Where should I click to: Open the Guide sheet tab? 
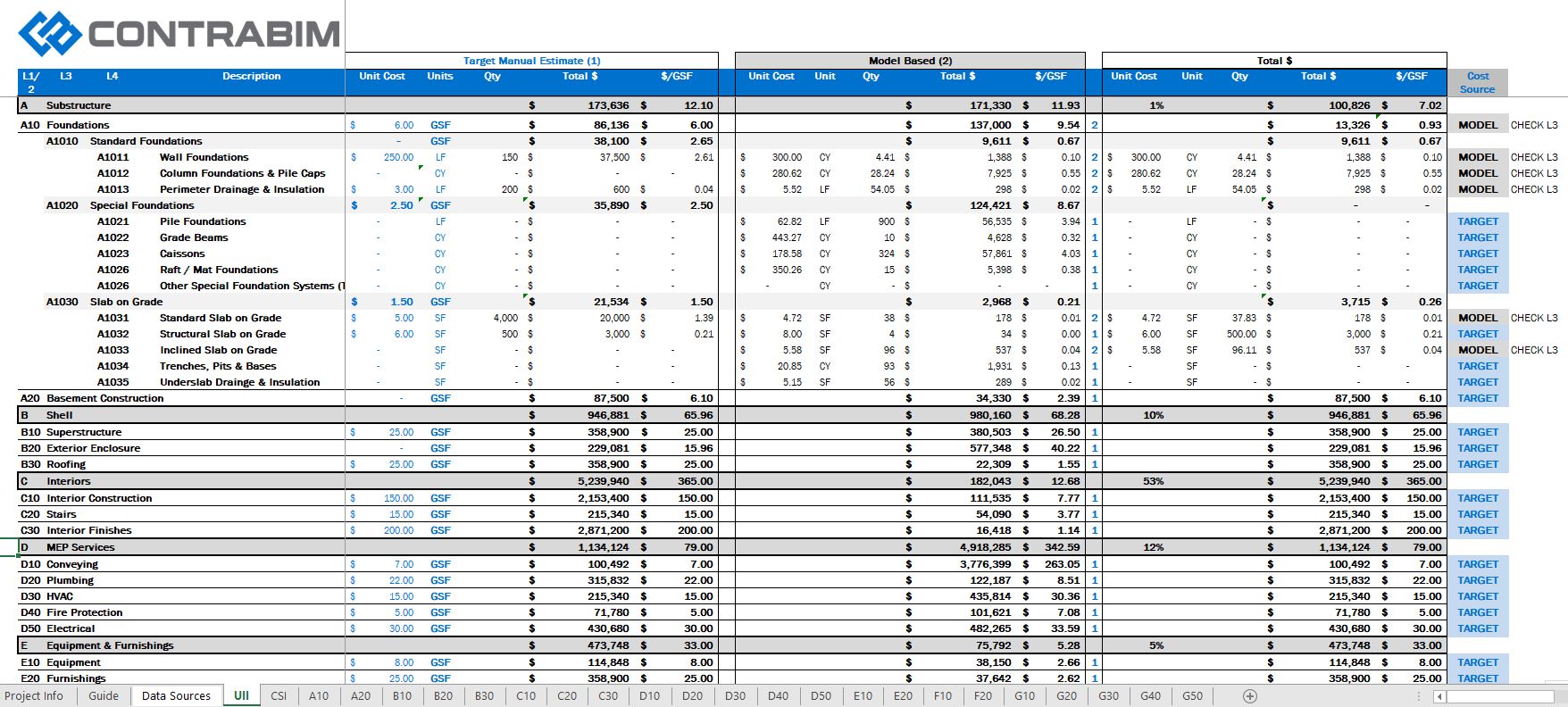pyautogui.click(x=104, y=696)
